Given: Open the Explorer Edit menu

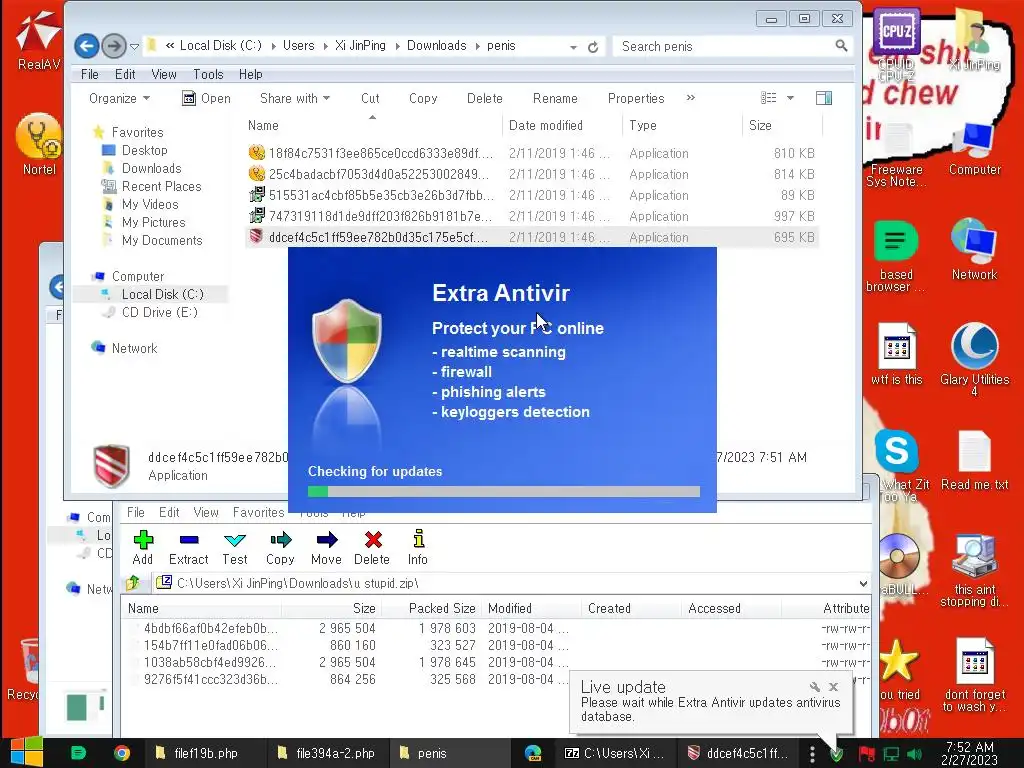Looking at the screenshot, I should tap(125, 74).
